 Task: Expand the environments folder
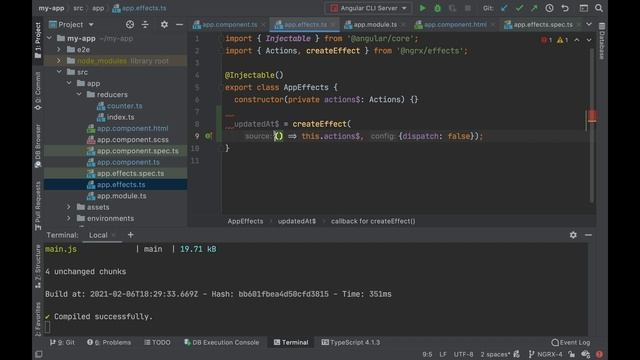(x=69, y=218)
